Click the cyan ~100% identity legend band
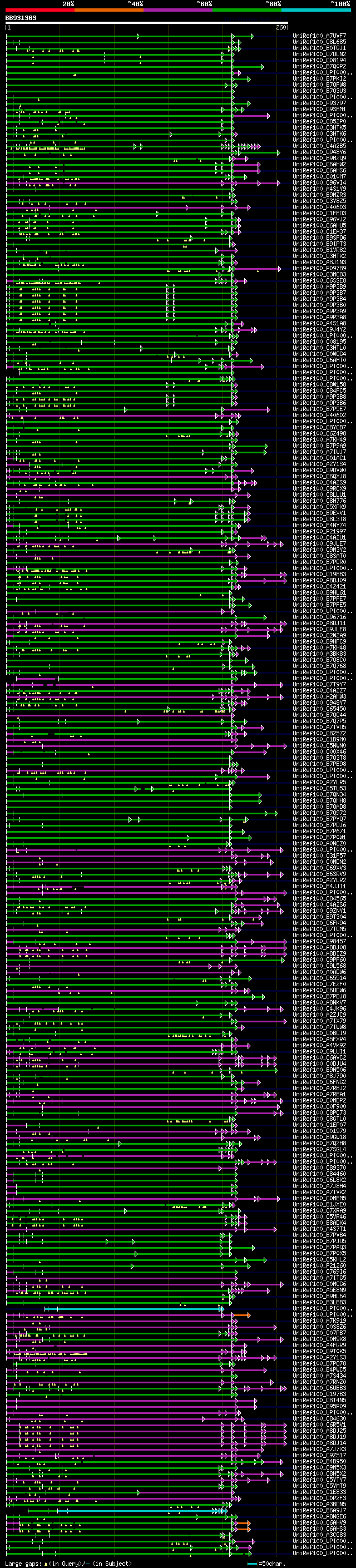The width and height of the screenshot is (356, 1568). pyautogui.click(x=316, y=10)
